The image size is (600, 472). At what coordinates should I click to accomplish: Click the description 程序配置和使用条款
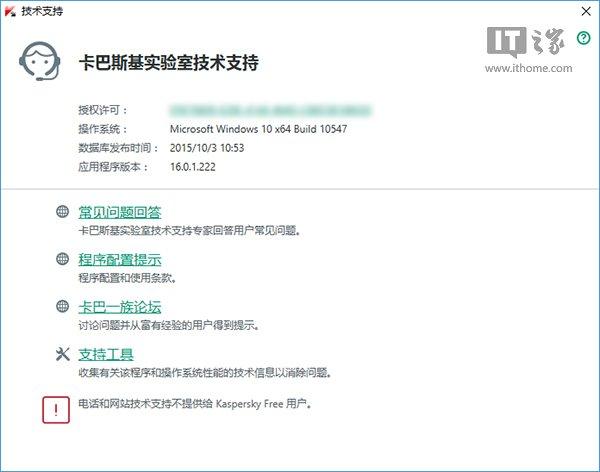[x=127, y=278]
